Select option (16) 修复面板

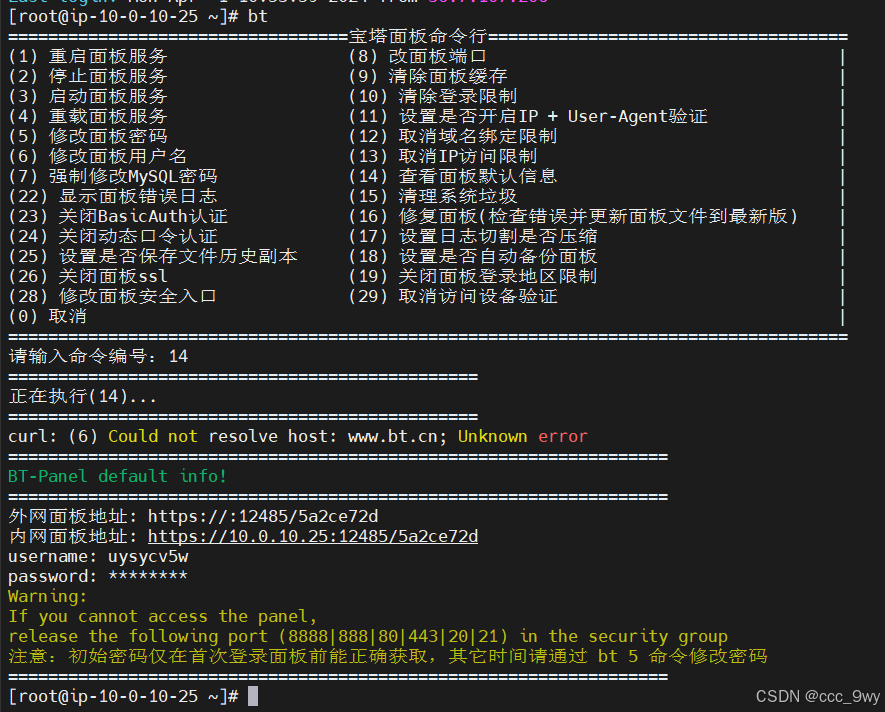[573, 216]
